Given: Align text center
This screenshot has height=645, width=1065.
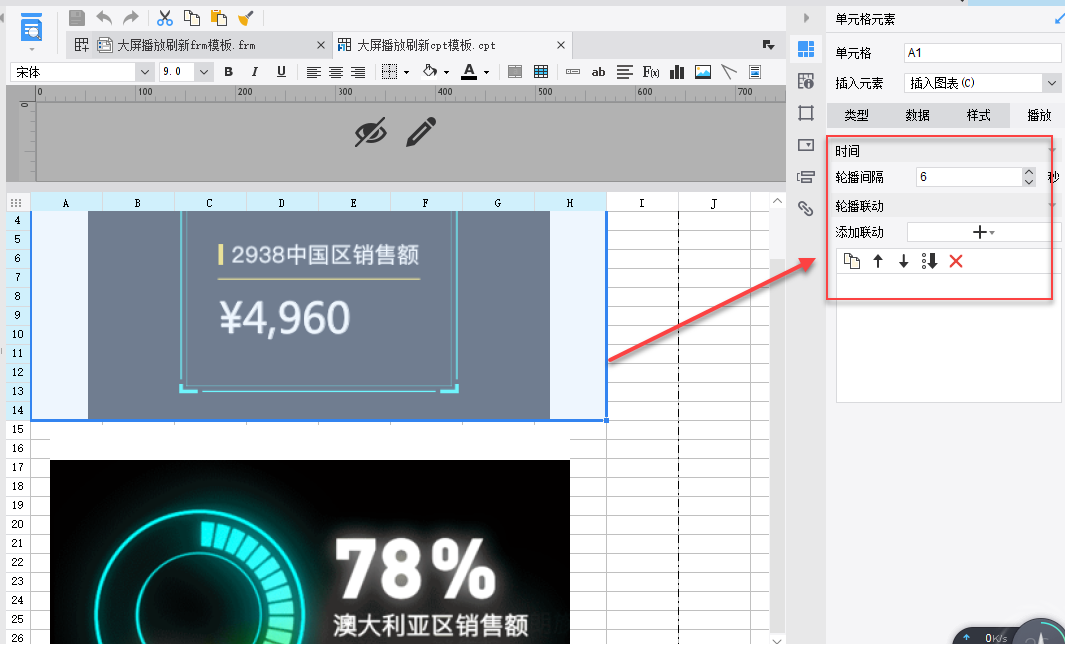Looking at the screenshot, I should click(x=336, y=72).
